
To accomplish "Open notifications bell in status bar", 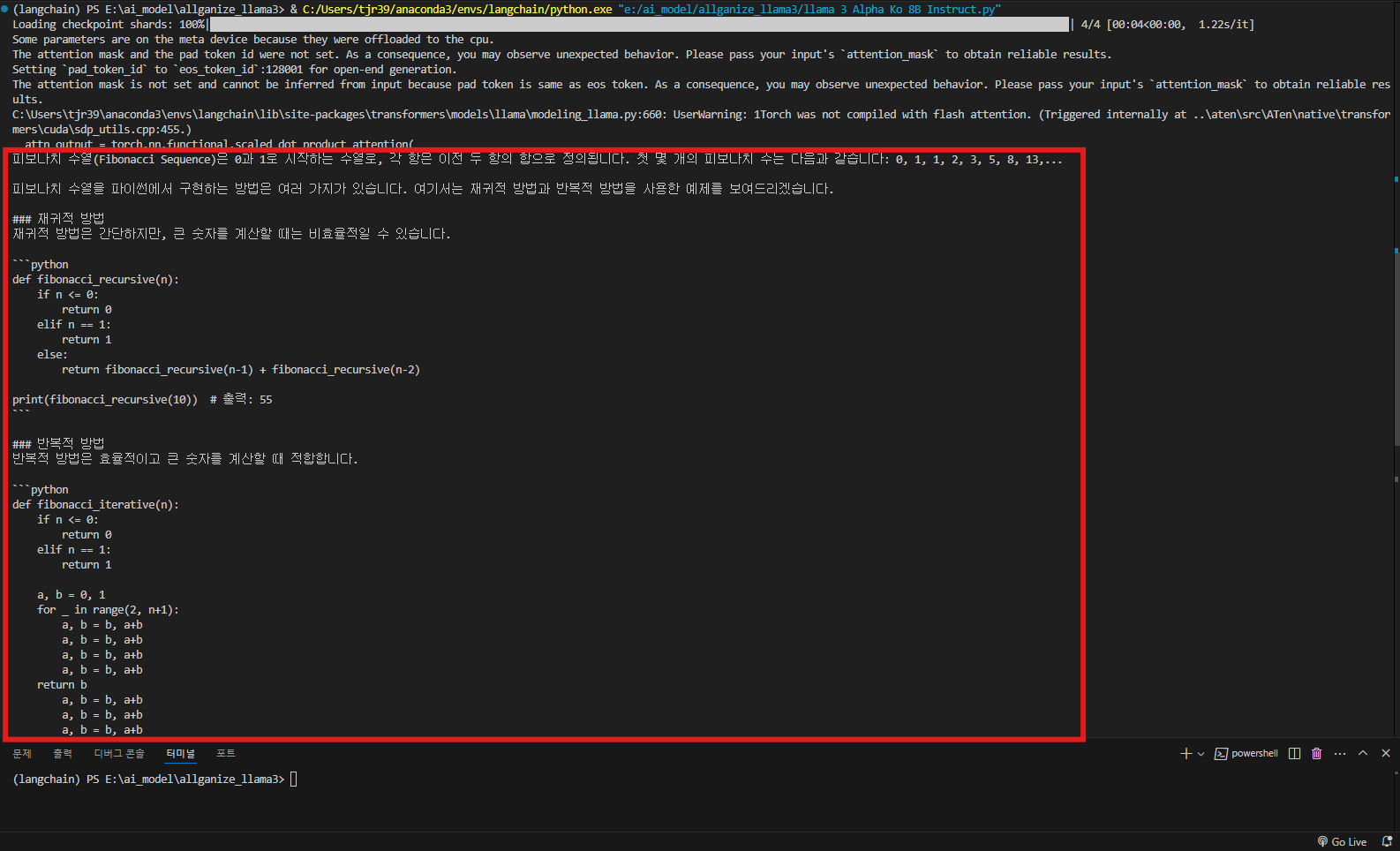I will (x=1387, y=841).
